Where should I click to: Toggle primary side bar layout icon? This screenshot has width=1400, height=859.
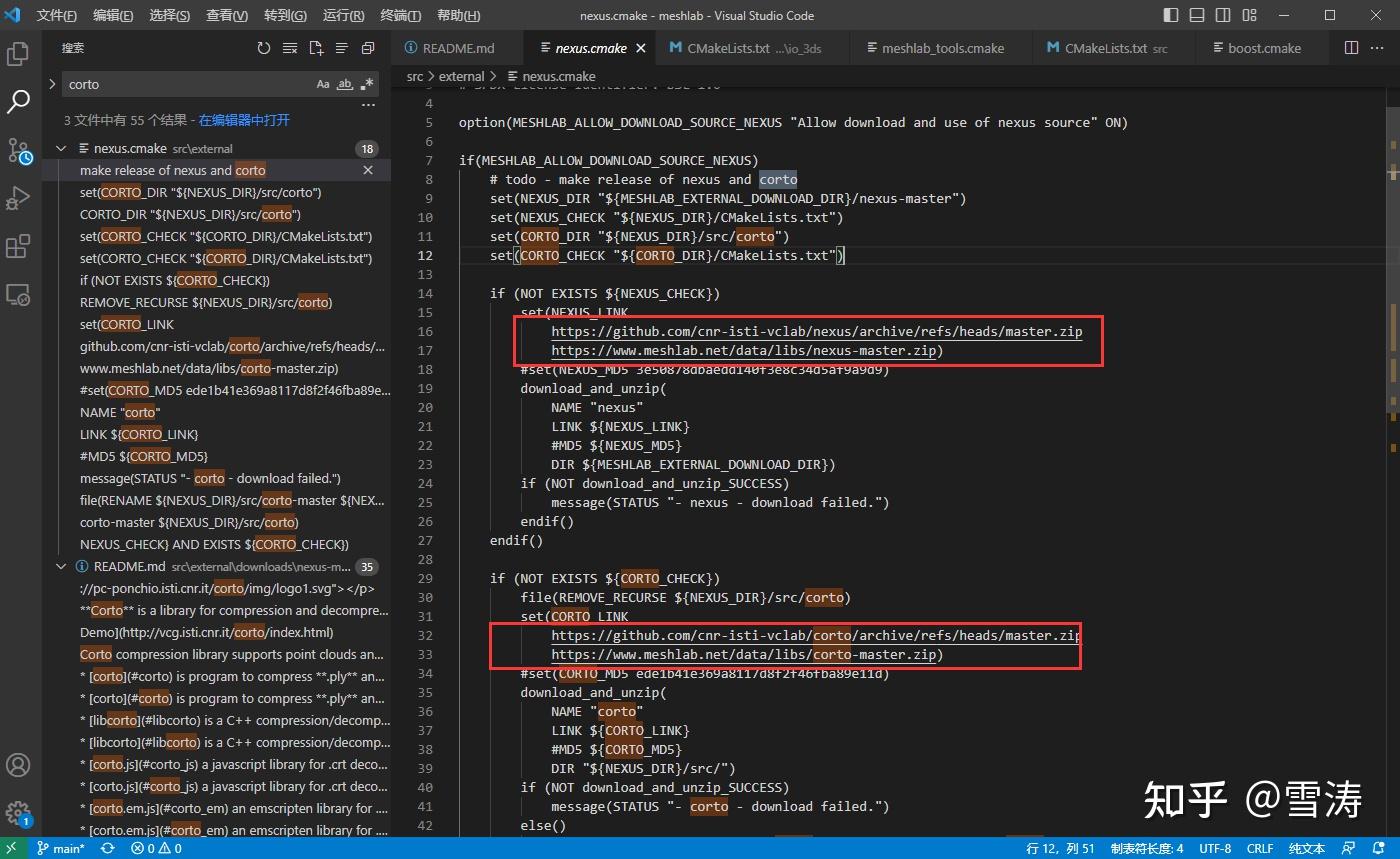tap(1171, 15)
